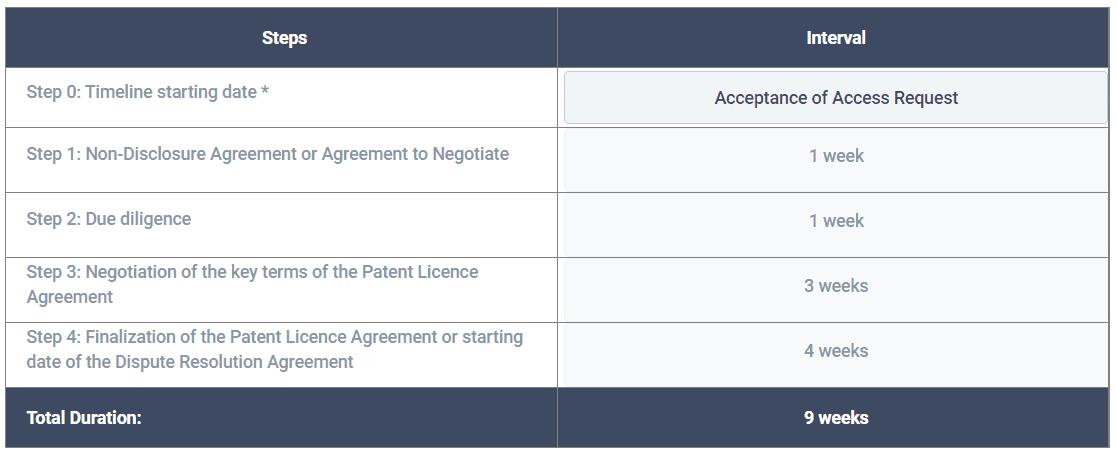Open the Acceptance of Access Request field
The width and height of the screenshot is (1117, 456).
[836, 98]
